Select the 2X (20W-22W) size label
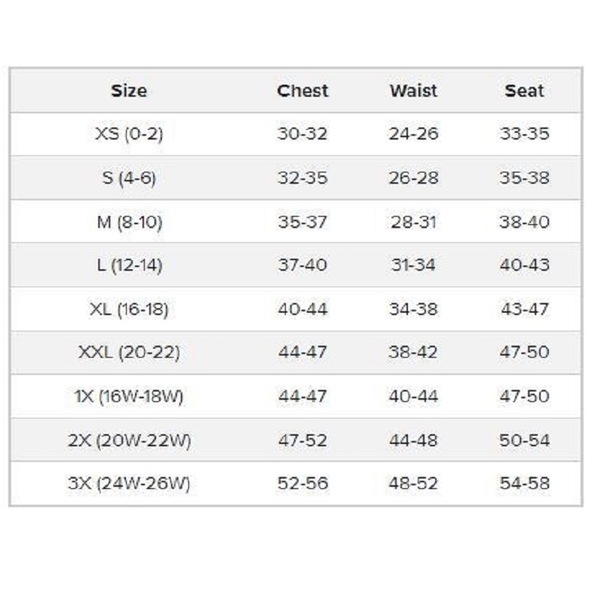The height and width of the screenshot is (600, 600). click(129, 440)
